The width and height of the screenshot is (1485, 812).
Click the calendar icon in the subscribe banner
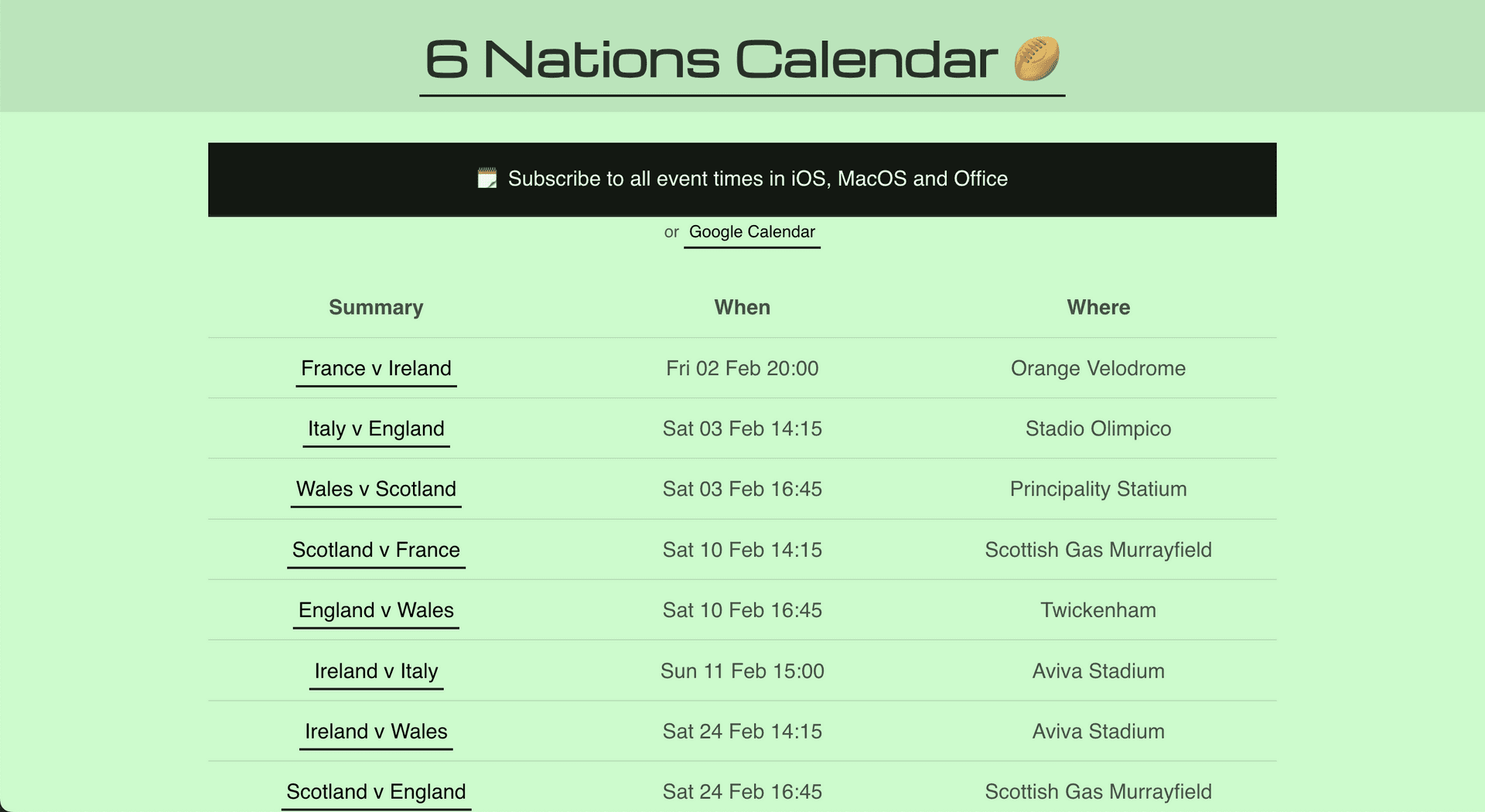[x=486, y=178]
